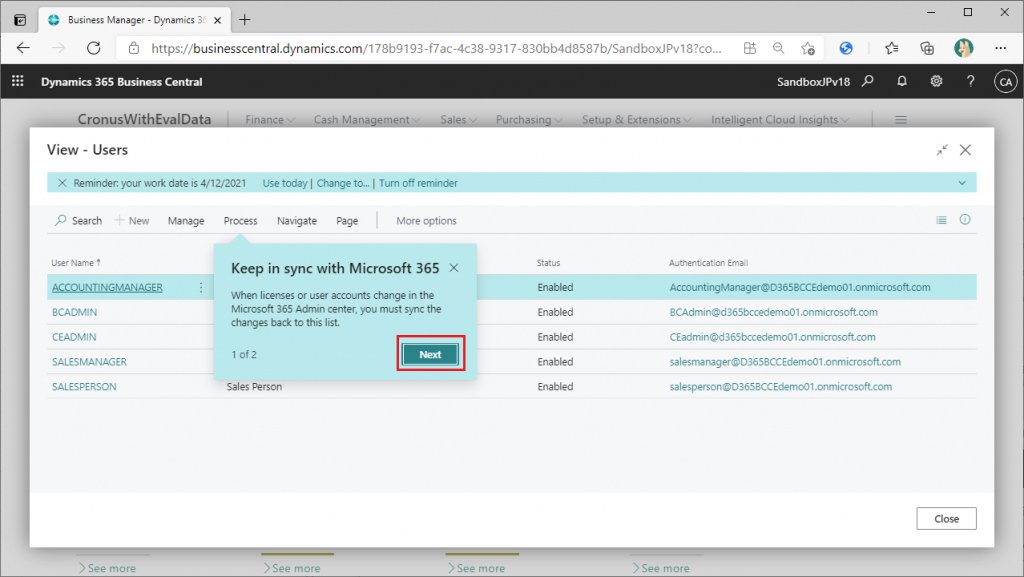Close the View - Users dialog with X
The height and width of the screenshot is (577, 1024).
965,150
